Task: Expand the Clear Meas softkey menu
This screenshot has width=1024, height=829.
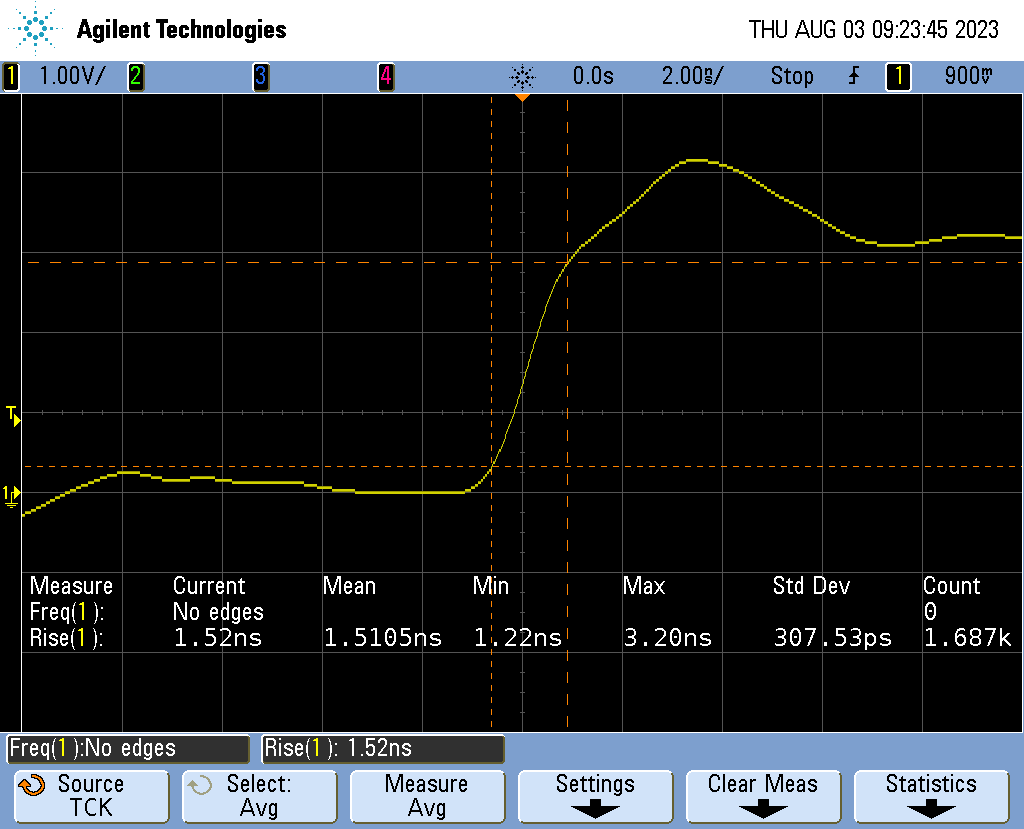Action: 762,796
